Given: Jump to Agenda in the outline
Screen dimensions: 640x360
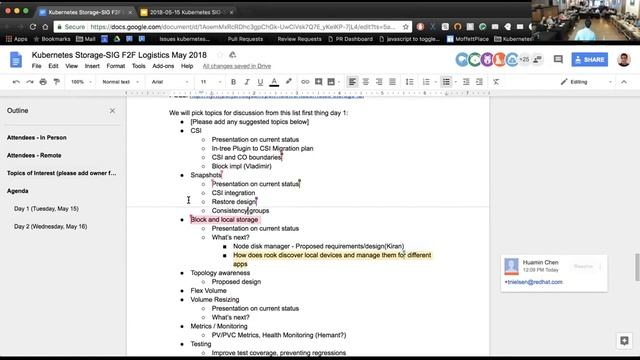Looking at the screenshot, I should (x=18, y=191).
